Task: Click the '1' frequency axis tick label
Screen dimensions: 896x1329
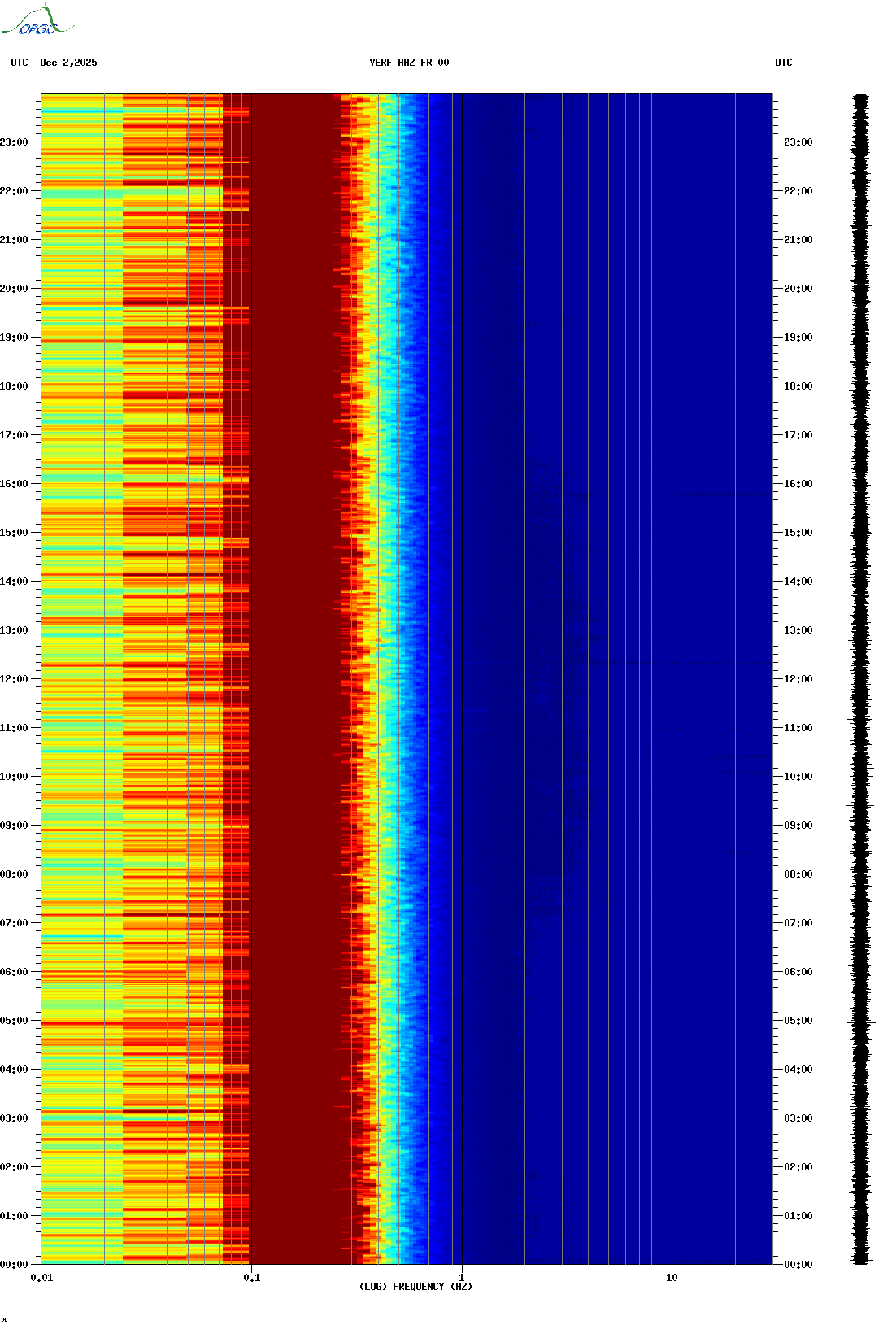Action: point(462,1278)
